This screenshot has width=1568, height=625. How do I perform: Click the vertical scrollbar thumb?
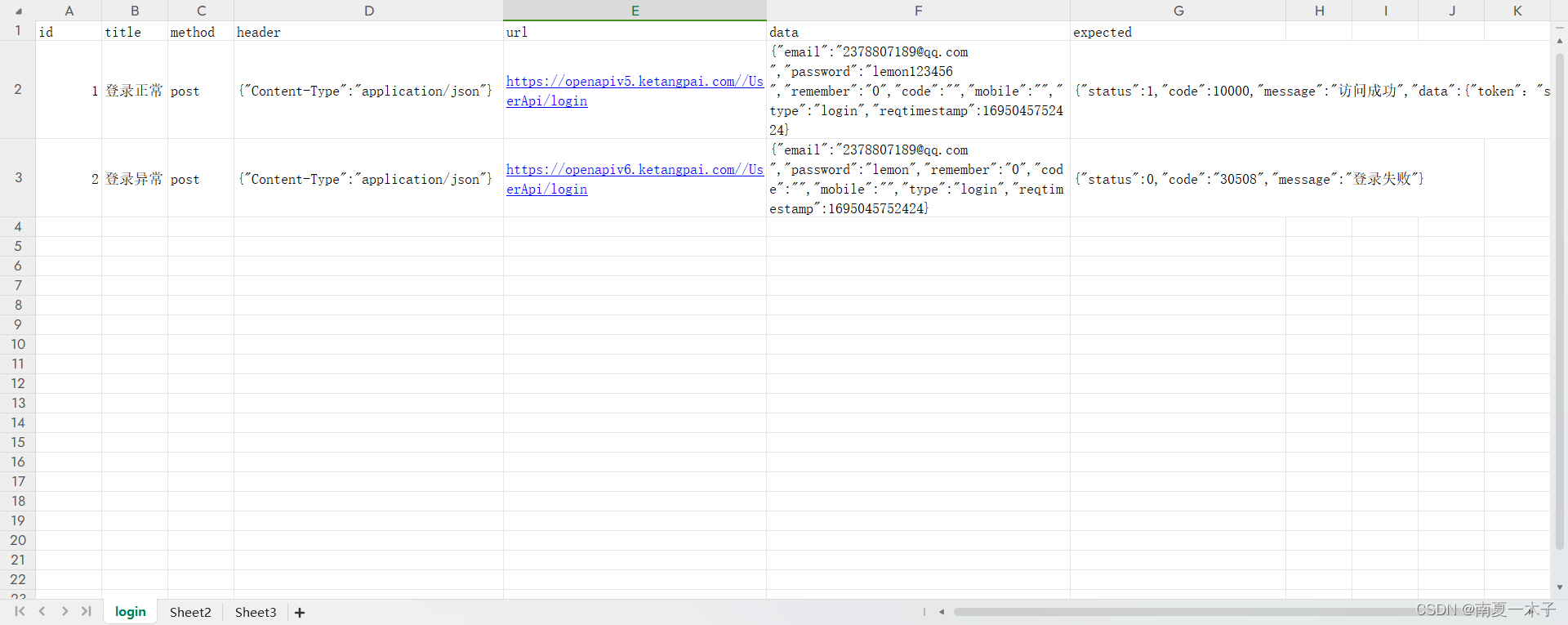click(1560, 302)
